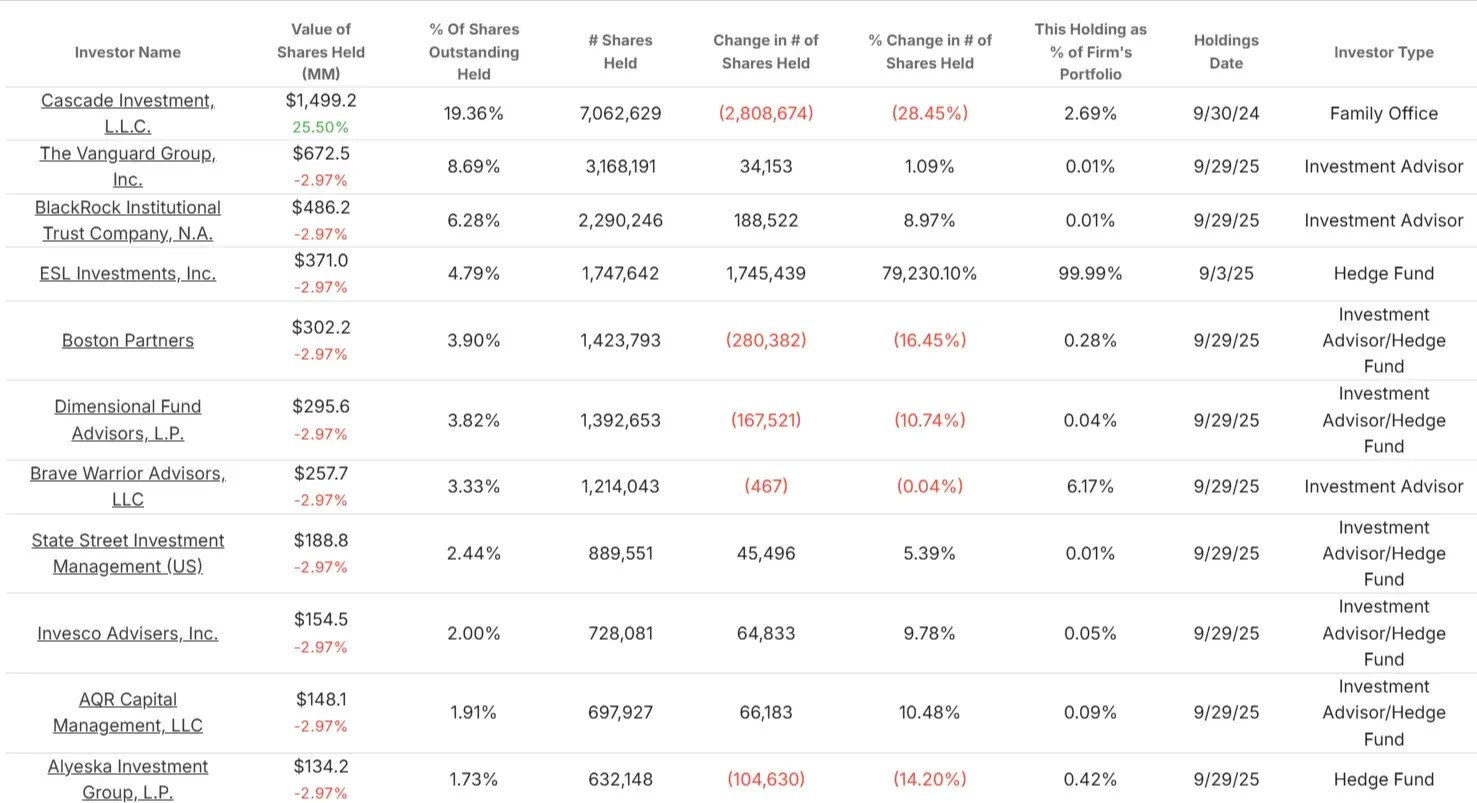Click Brave Warrior Advisors, LLC link

[x=127, y=486]
